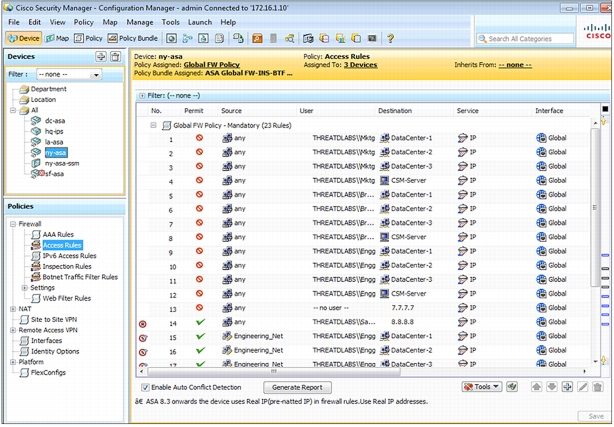This screenshot has height=427, width=614.
Task: Open Global FW Policy link
Action: click(x=211, y=65)
